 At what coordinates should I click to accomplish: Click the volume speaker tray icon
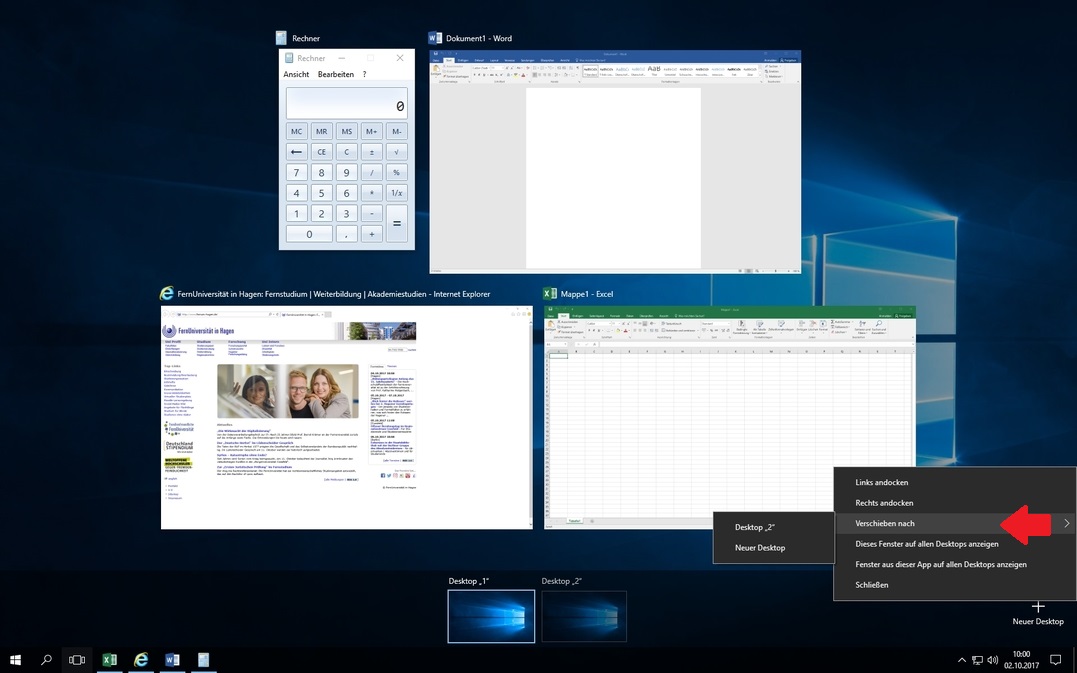[992, 660]
